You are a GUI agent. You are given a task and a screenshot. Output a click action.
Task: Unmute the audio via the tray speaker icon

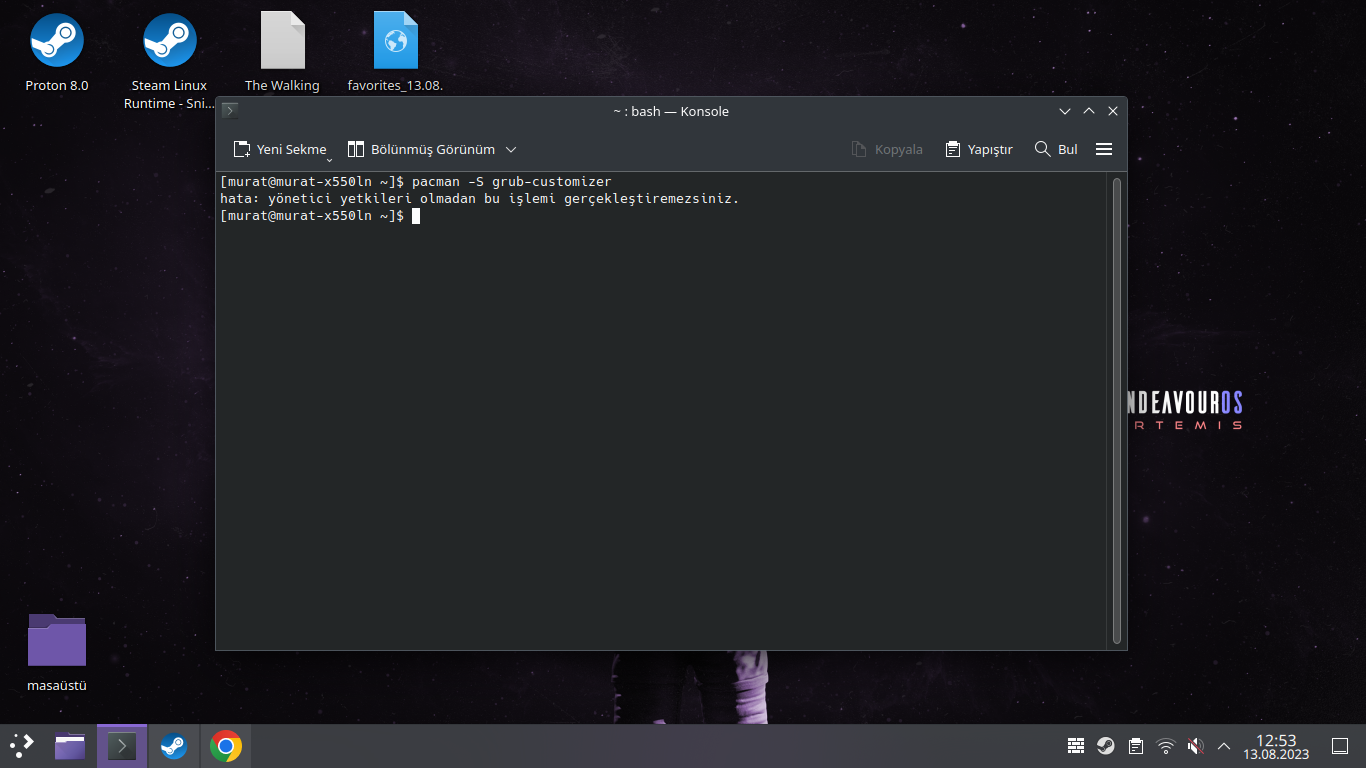tap(1195, 745)
